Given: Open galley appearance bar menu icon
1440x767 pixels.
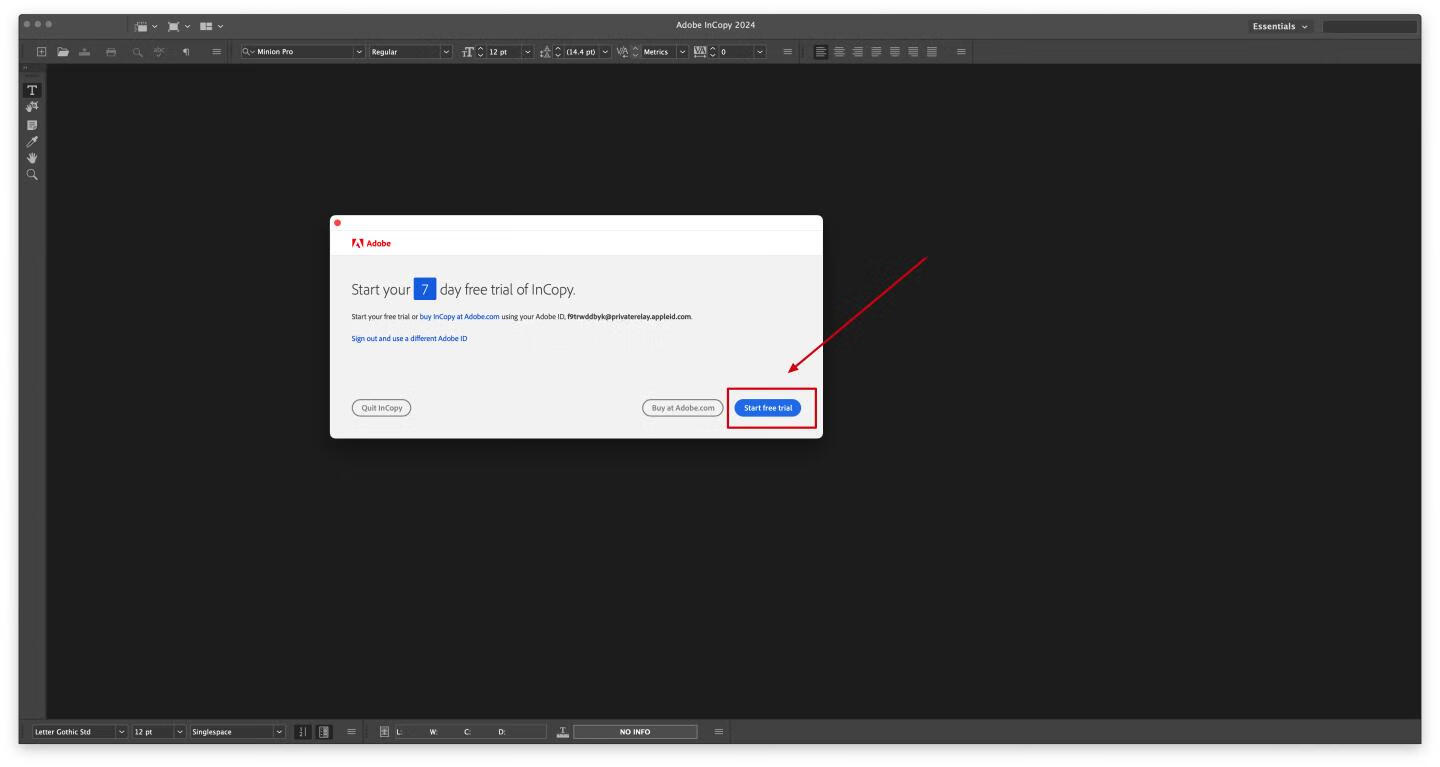Looking at the screenshot, I should pos(351,732).
